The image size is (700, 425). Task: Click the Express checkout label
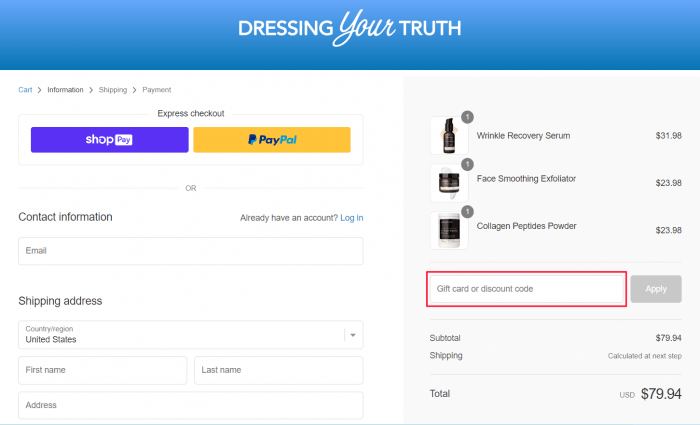[191, 113]
